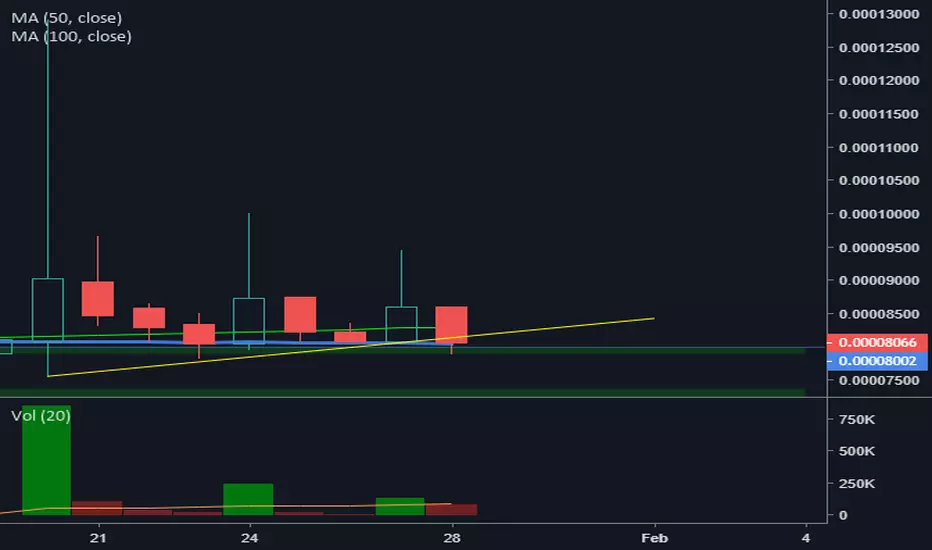Click the 0.00011500 price axis label
Viewport: 932px width, 550px height.
(879, 114)
